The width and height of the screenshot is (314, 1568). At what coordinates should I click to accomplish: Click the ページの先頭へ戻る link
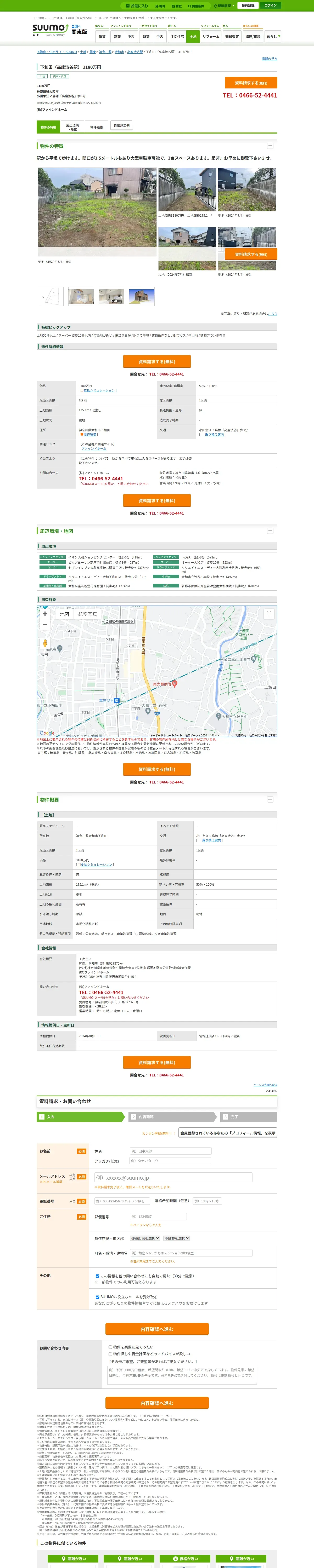click(x=265, y=1085)
